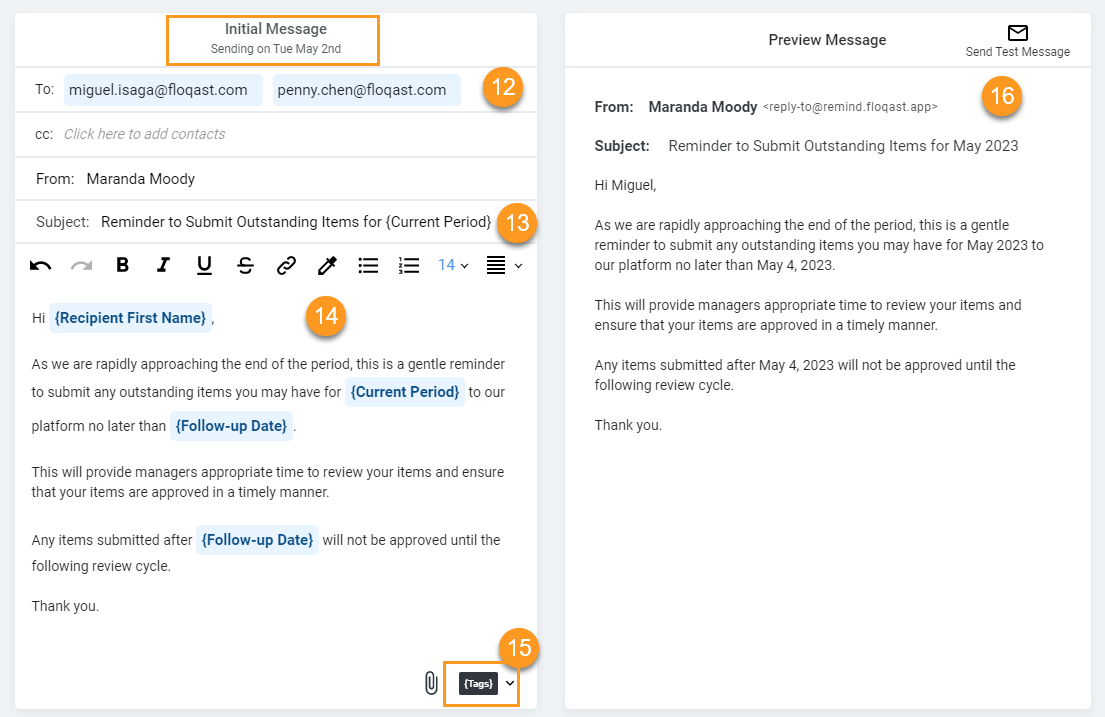Attach a file using the paperclip icon
Image resolution: width=1105 pixels, height=717 pixels.
[x=431, y=682]
